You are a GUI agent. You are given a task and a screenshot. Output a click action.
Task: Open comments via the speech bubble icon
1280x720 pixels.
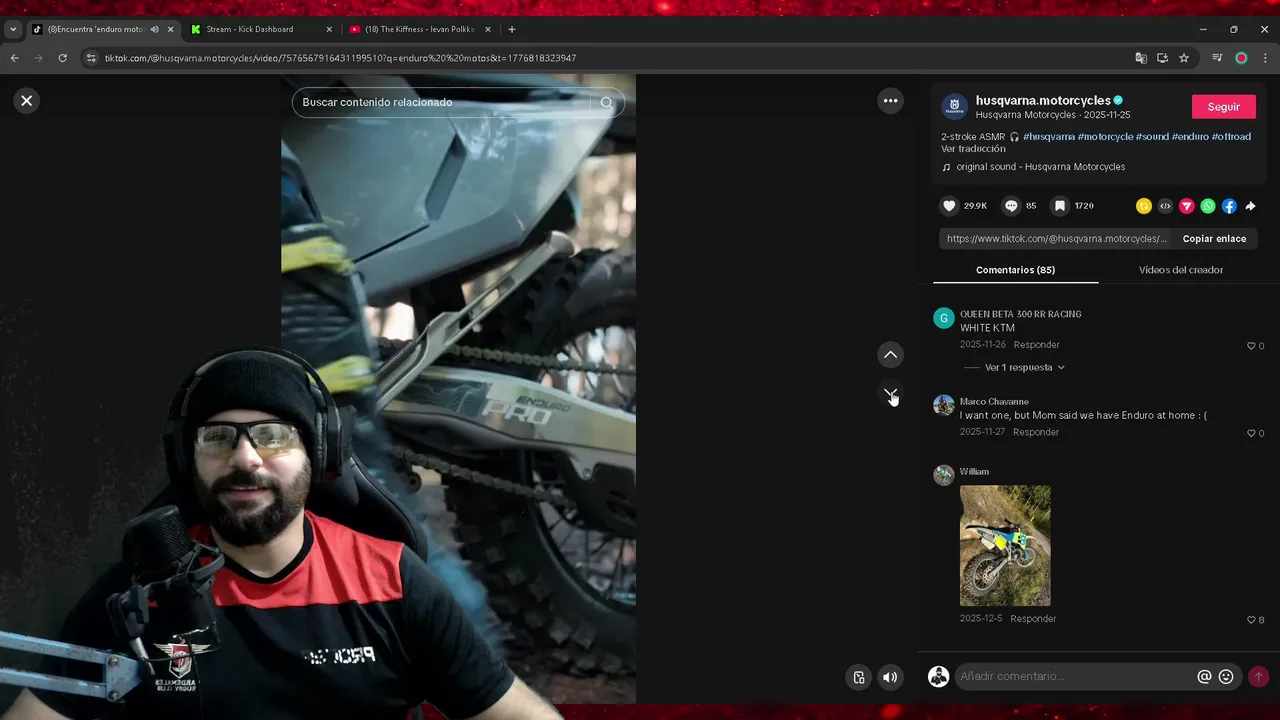[1011, 206]
